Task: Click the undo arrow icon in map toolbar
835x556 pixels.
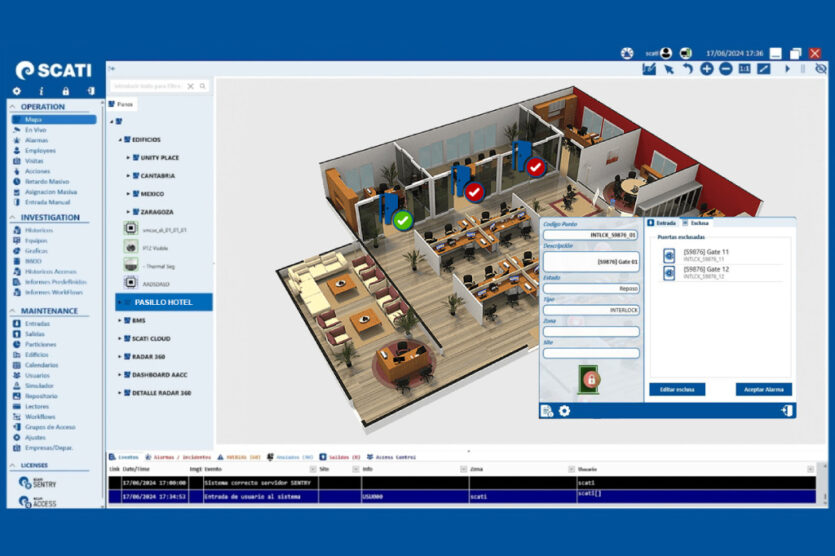Action: [x=688, y=69]
